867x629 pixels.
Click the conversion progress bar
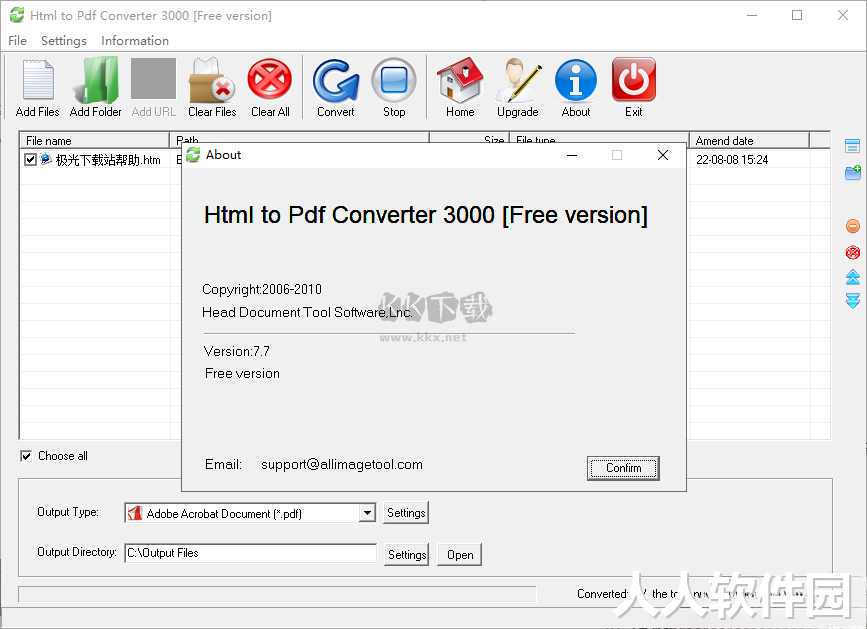(277, 594)
